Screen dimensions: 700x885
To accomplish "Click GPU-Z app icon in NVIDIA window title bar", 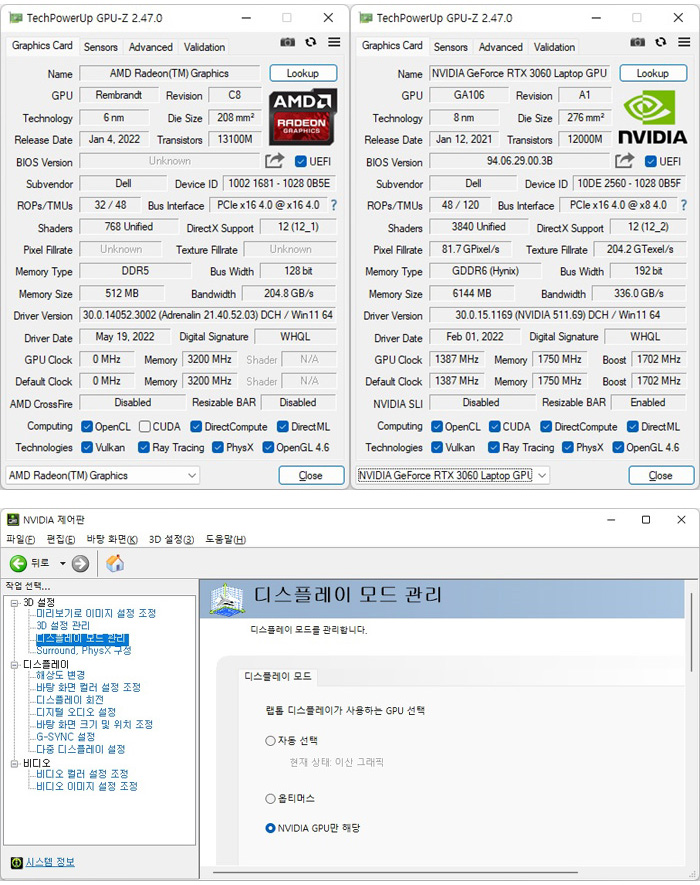I will coord(366,18).
